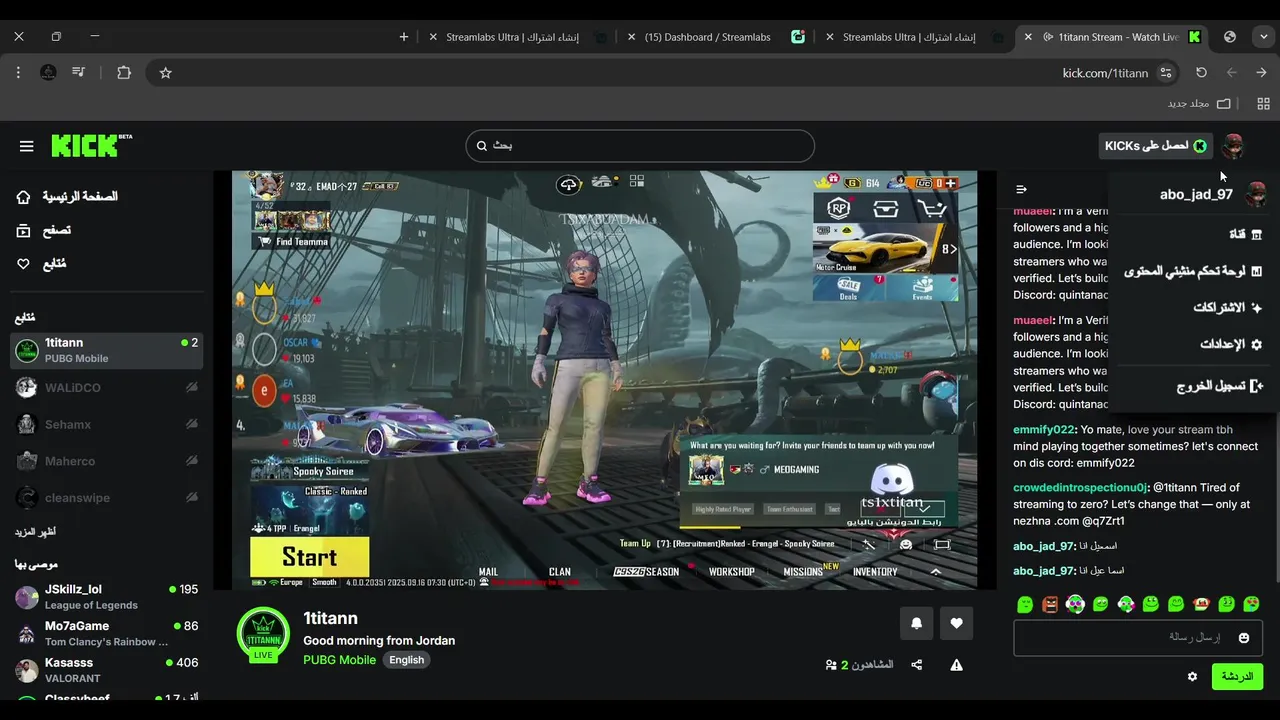Open Mo7aGame recommended channel
This screenshot has width=1280, height=720.
point(106,633)
